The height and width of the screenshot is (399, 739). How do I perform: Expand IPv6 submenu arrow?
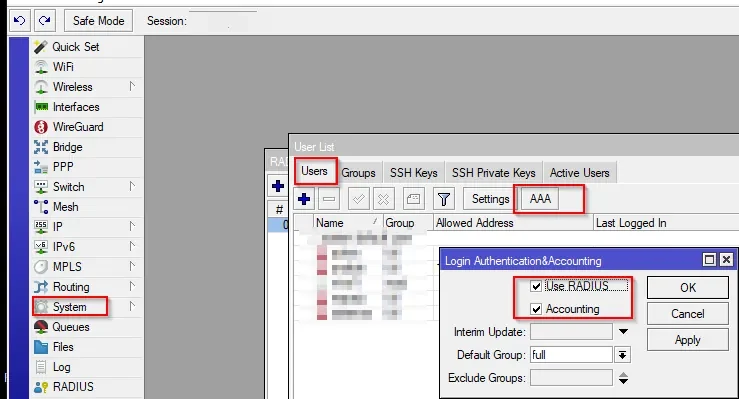pos(132,246)
